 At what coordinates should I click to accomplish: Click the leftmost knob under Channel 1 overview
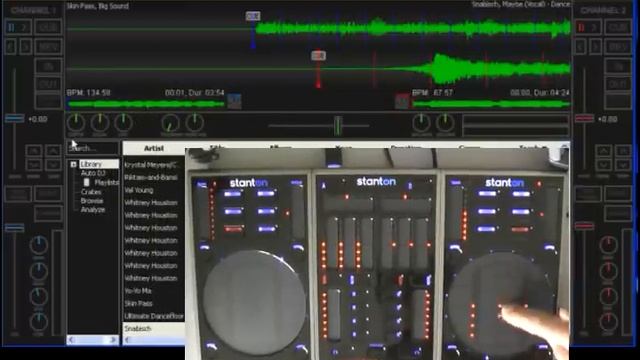point(76,123)
